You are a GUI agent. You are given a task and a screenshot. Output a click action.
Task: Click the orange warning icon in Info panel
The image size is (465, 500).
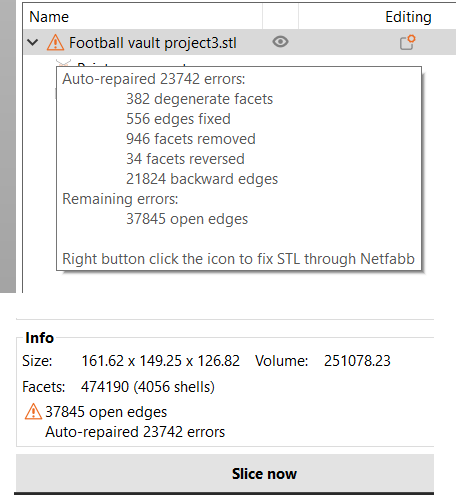[x=33, y=411]
